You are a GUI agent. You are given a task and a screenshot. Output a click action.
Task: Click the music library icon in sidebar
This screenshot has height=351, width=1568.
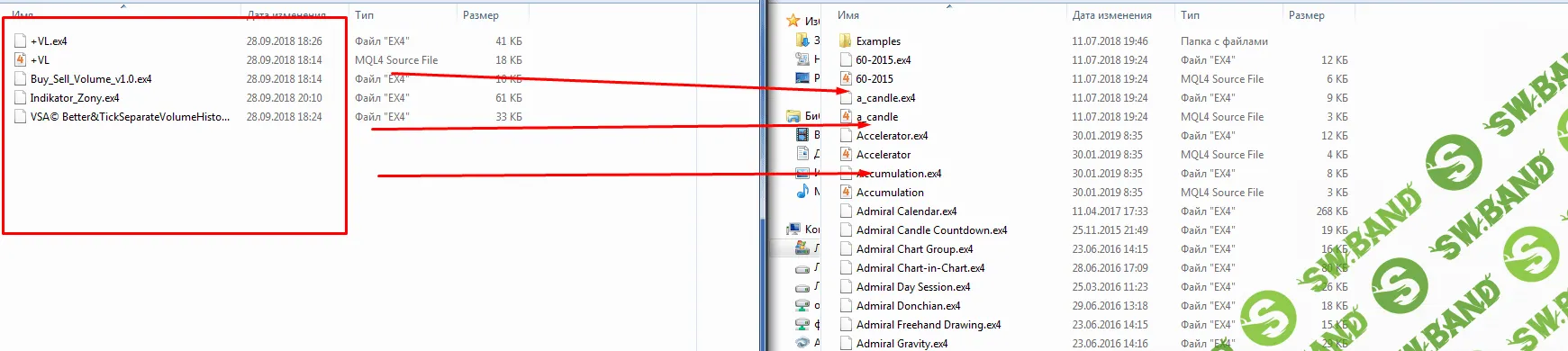(x=802, y=191)
